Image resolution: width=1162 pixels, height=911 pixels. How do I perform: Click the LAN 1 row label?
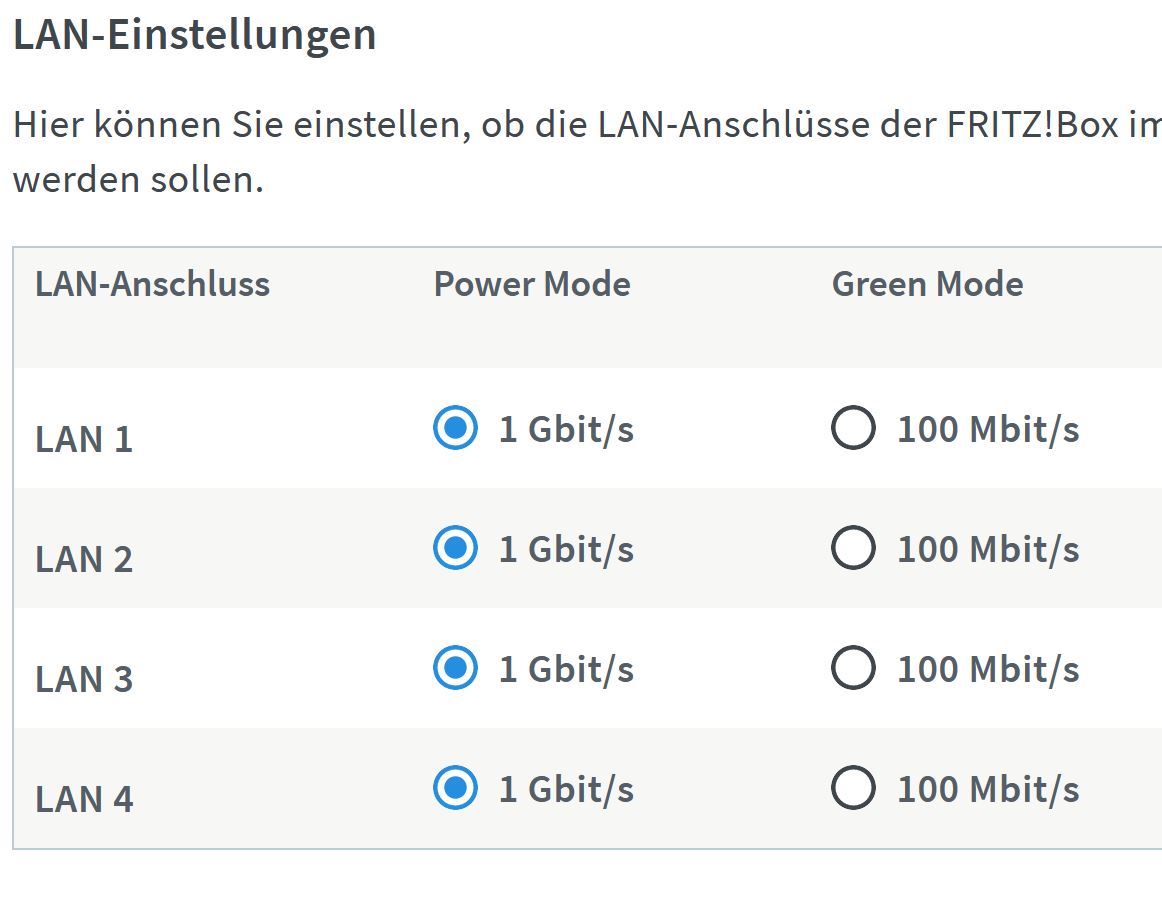coord(84,439)
